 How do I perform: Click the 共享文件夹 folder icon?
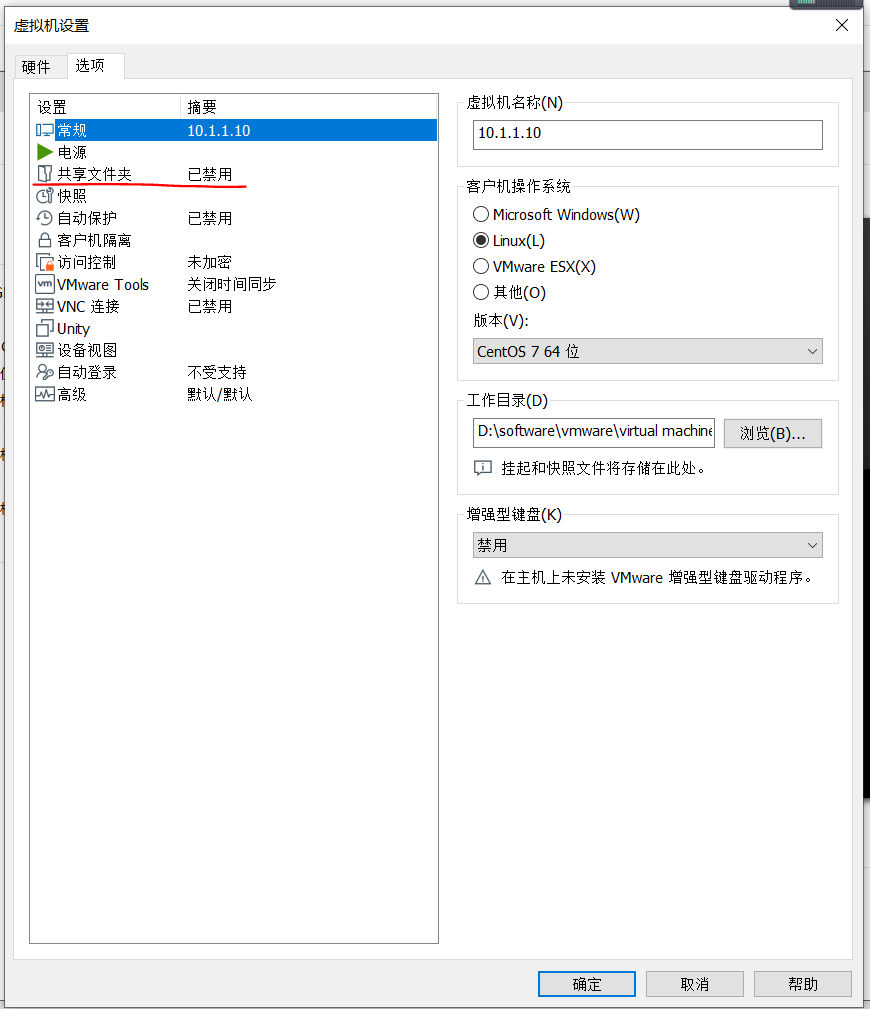coord(44,174)
